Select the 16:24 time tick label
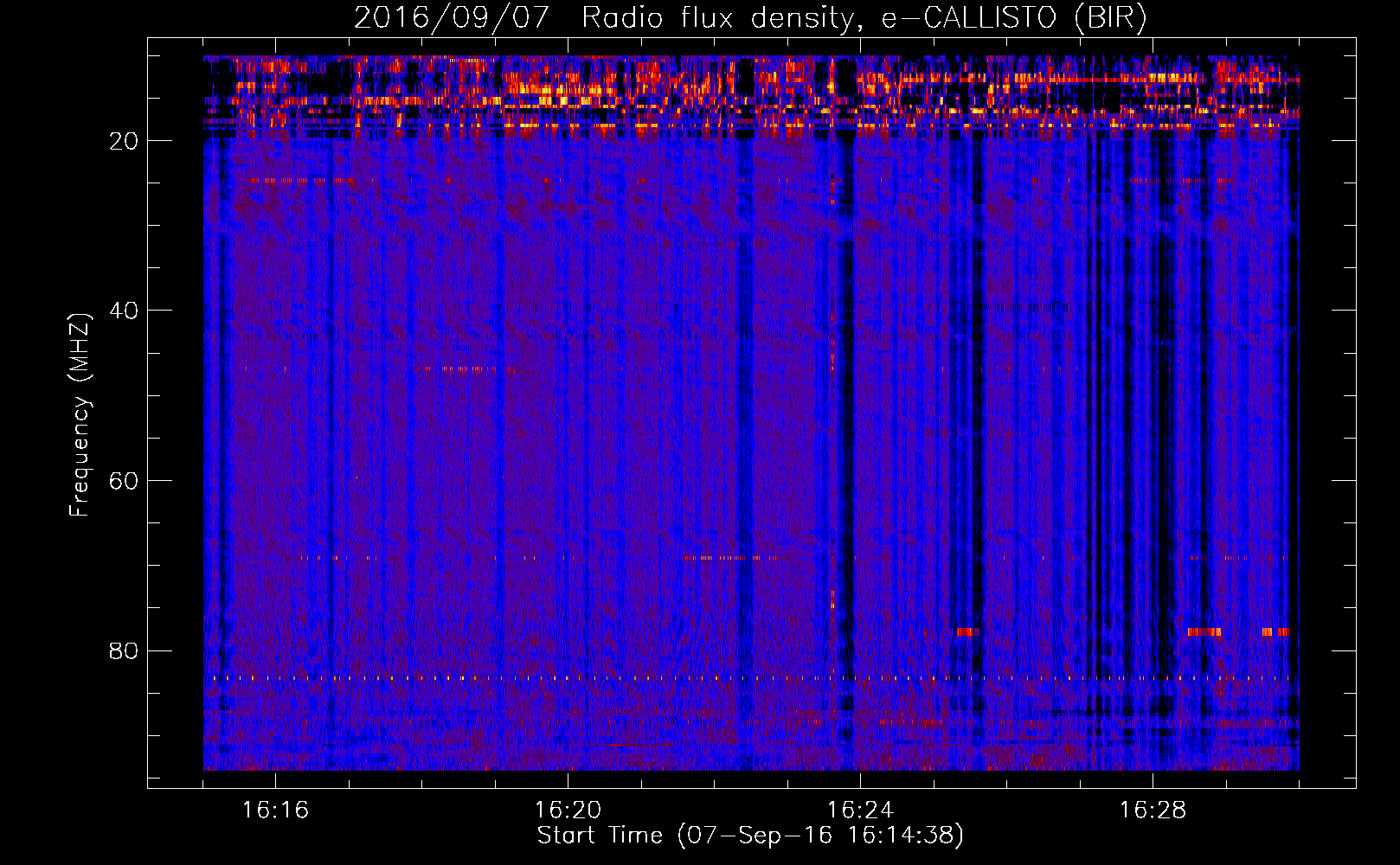 tap(860, 811)
